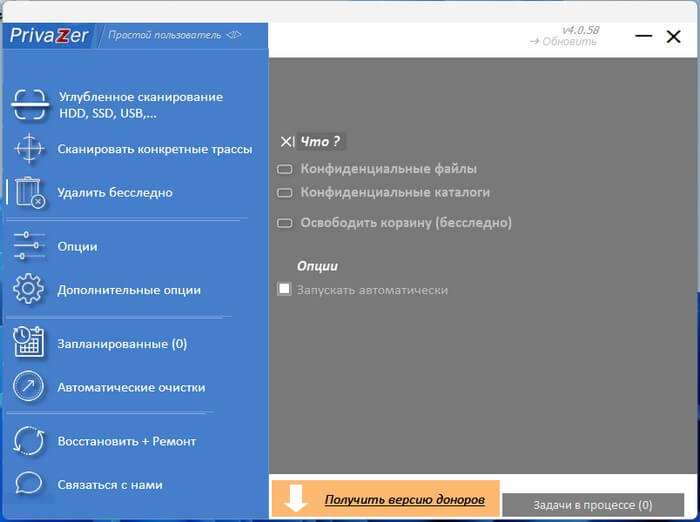Click version number v4.0.58
The height and width of the screenshot is (522, 700).
(x=580, y=30)
